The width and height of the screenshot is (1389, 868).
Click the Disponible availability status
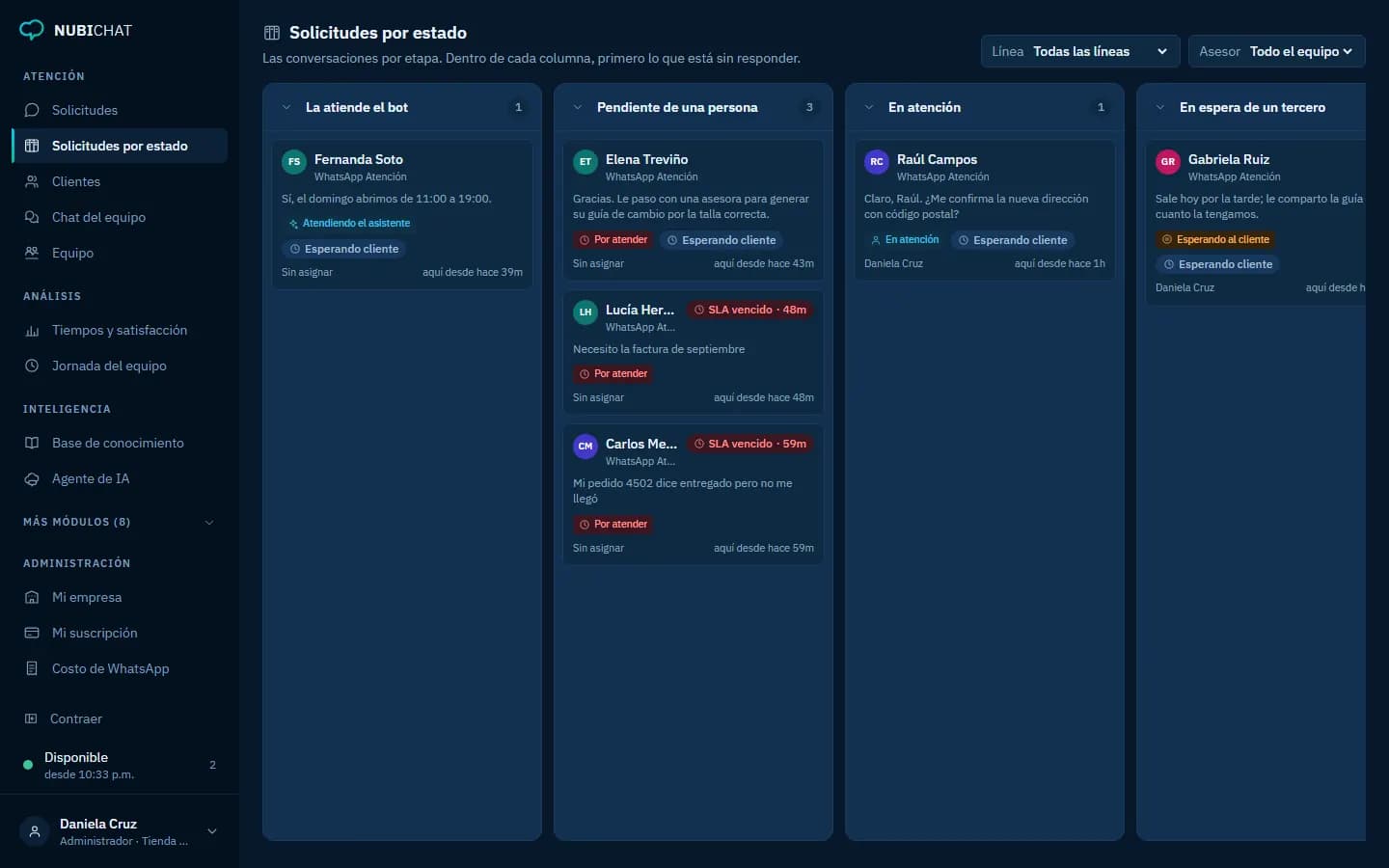120,765
